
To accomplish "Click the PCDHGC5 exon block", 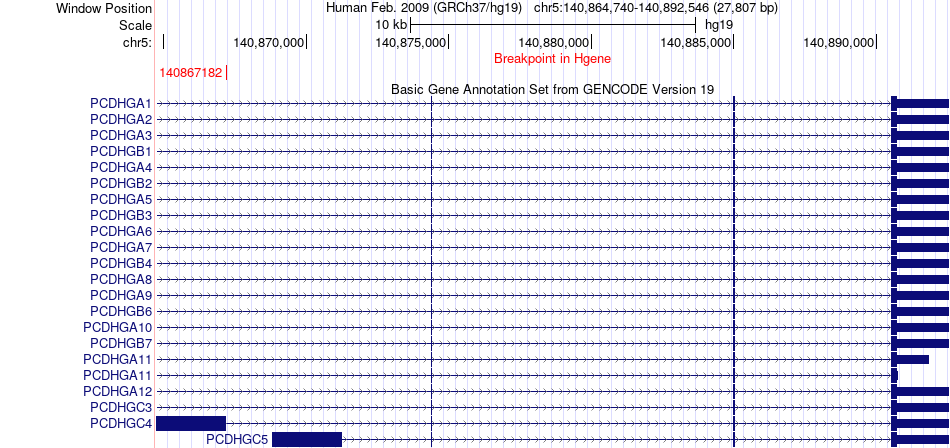I will 307,439.
